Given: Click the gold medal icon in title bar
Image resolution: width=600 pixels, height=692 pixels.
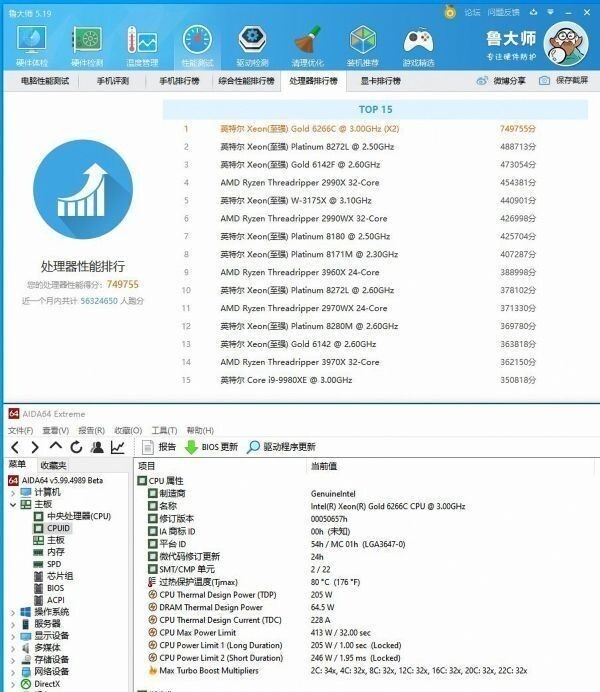Looking at the screenshot, I should coord(450,12).
